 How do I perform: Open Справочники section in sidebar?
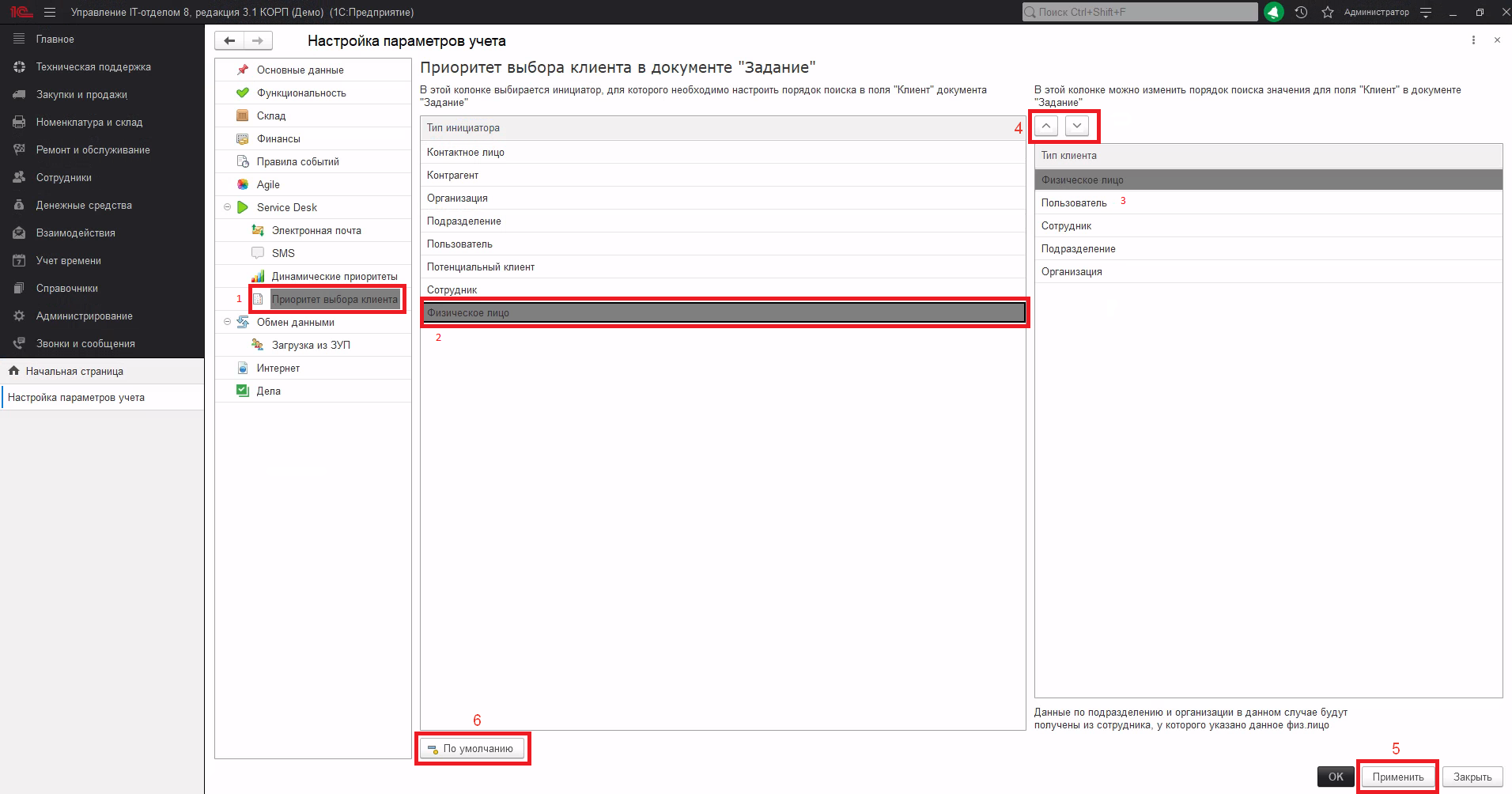pos(66,289)
